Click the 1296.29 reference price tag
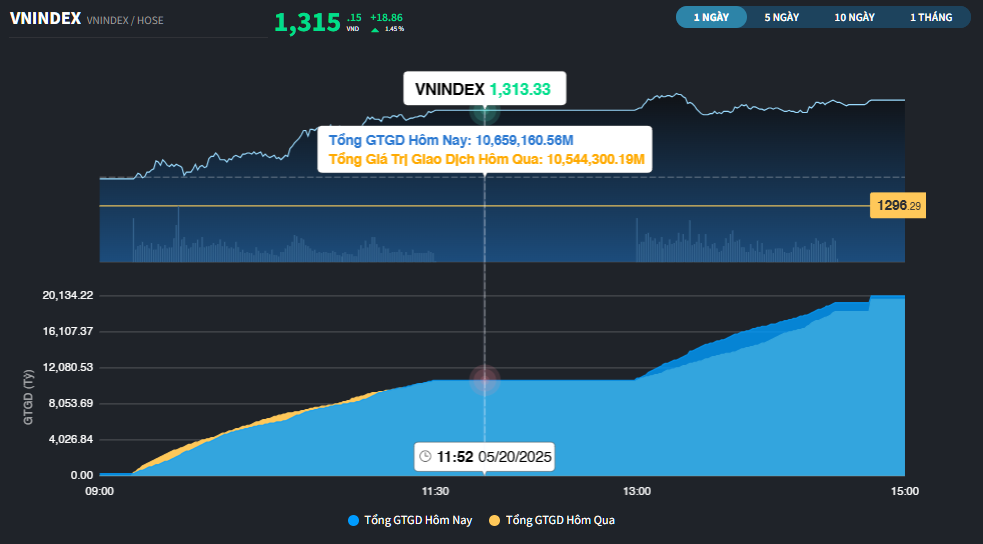Viewport: 983px width, 544px height. (x=898, y=206)
